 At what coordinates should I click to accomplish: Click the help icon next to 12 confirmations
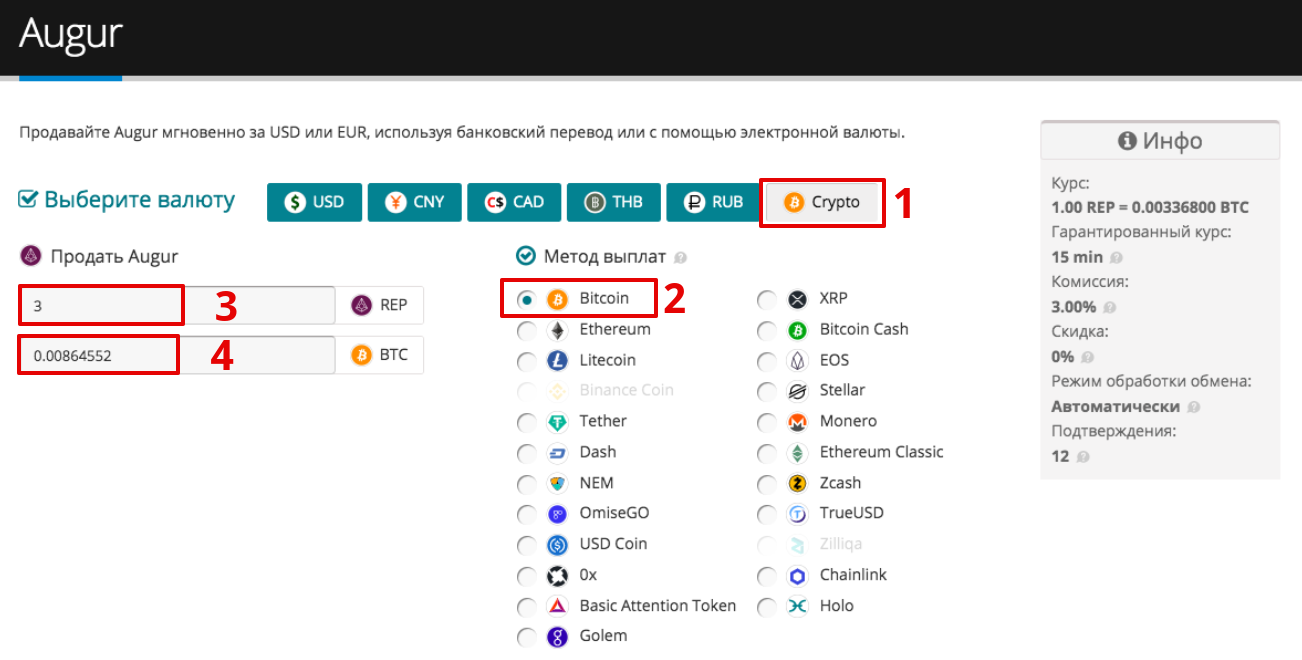point(1082,457)
